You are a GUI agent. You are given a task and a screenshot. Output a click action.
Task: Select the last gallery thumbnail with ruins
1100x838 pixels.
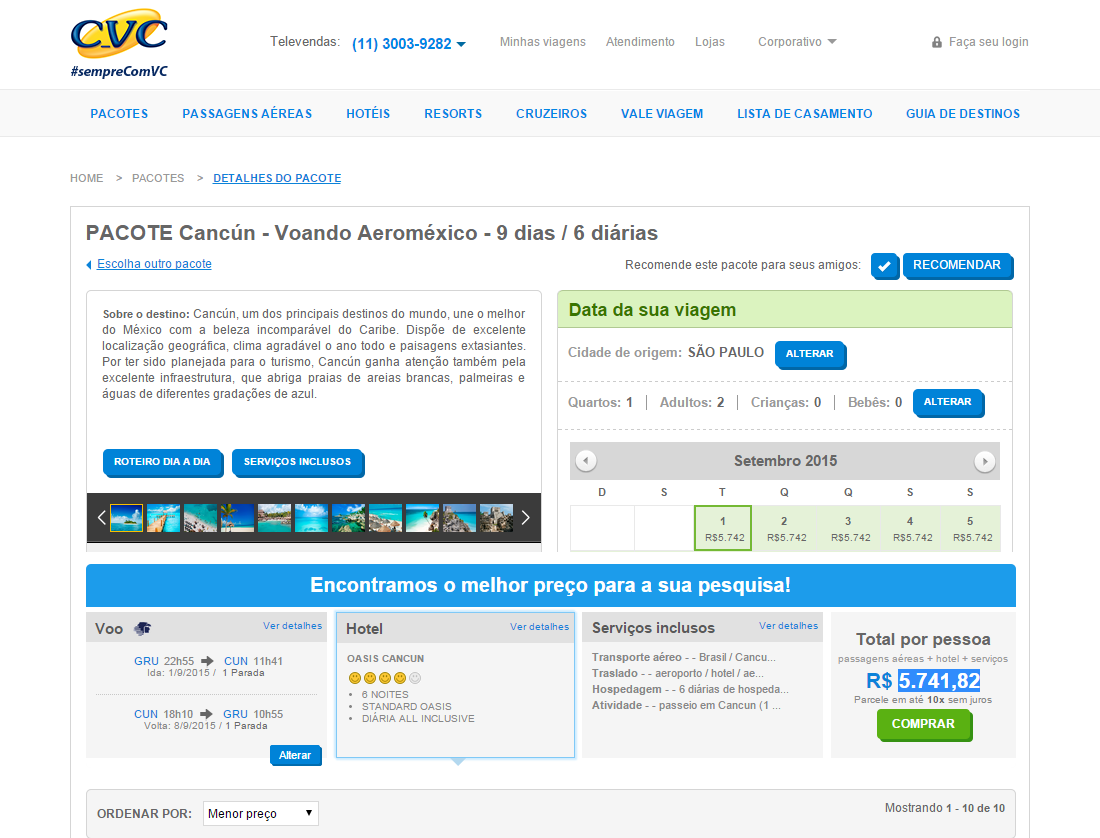pyautogui.click(x=496, y=518)
